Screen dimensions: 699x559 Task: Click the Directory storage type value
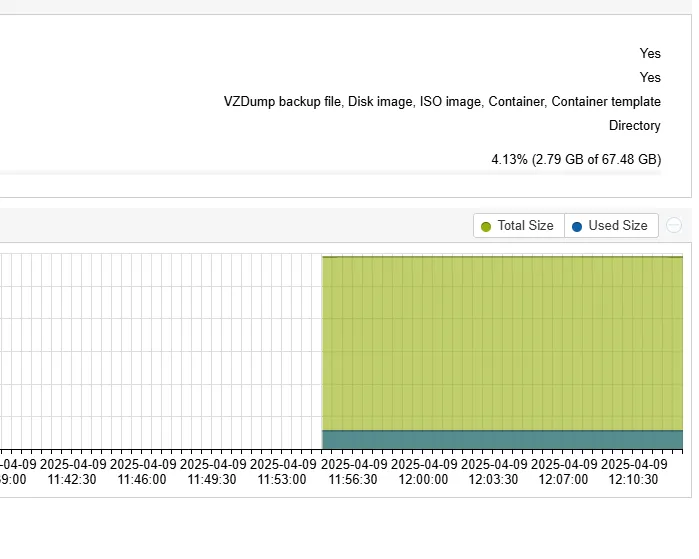(x=634, y=126)
